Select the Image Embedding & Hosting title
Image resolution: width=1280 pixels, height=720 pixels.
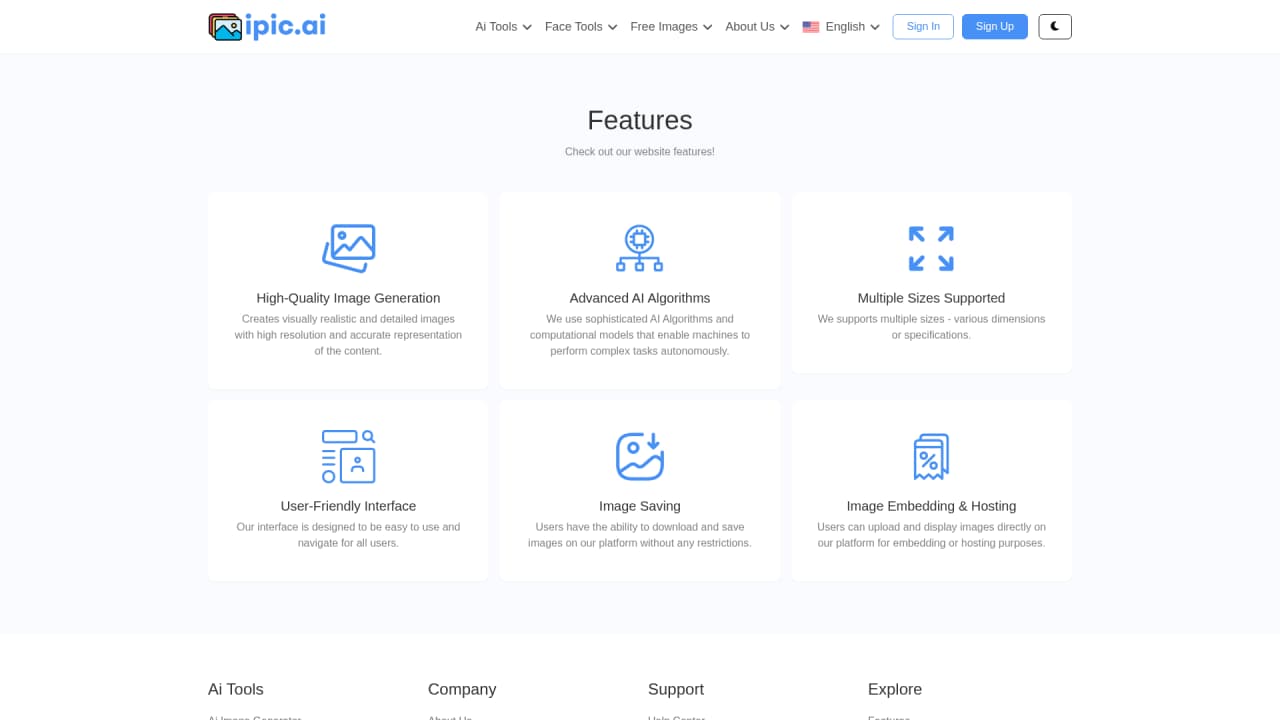(x=931, y=506)
